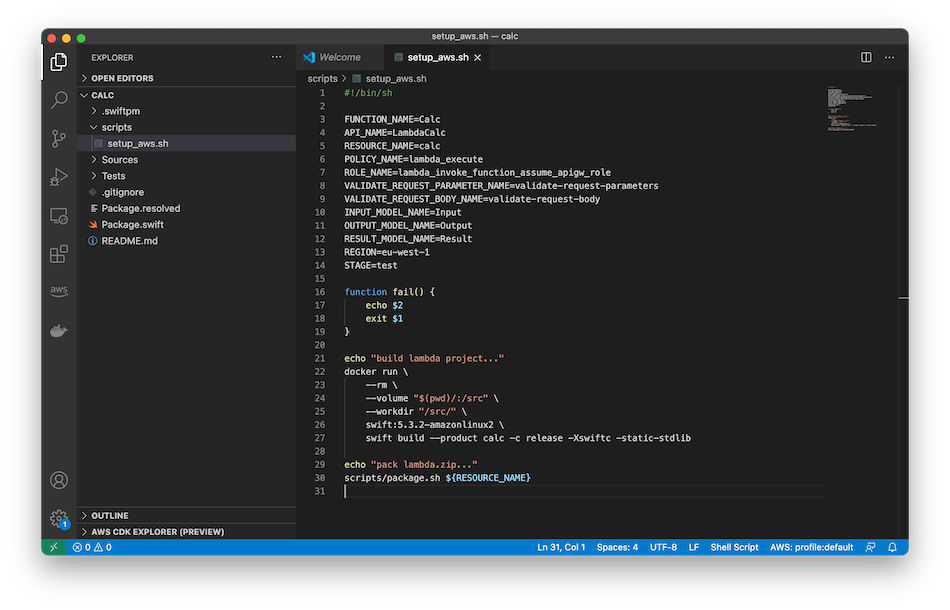
Task: Open the notifications bell
Action: click(x=892, y=547)
